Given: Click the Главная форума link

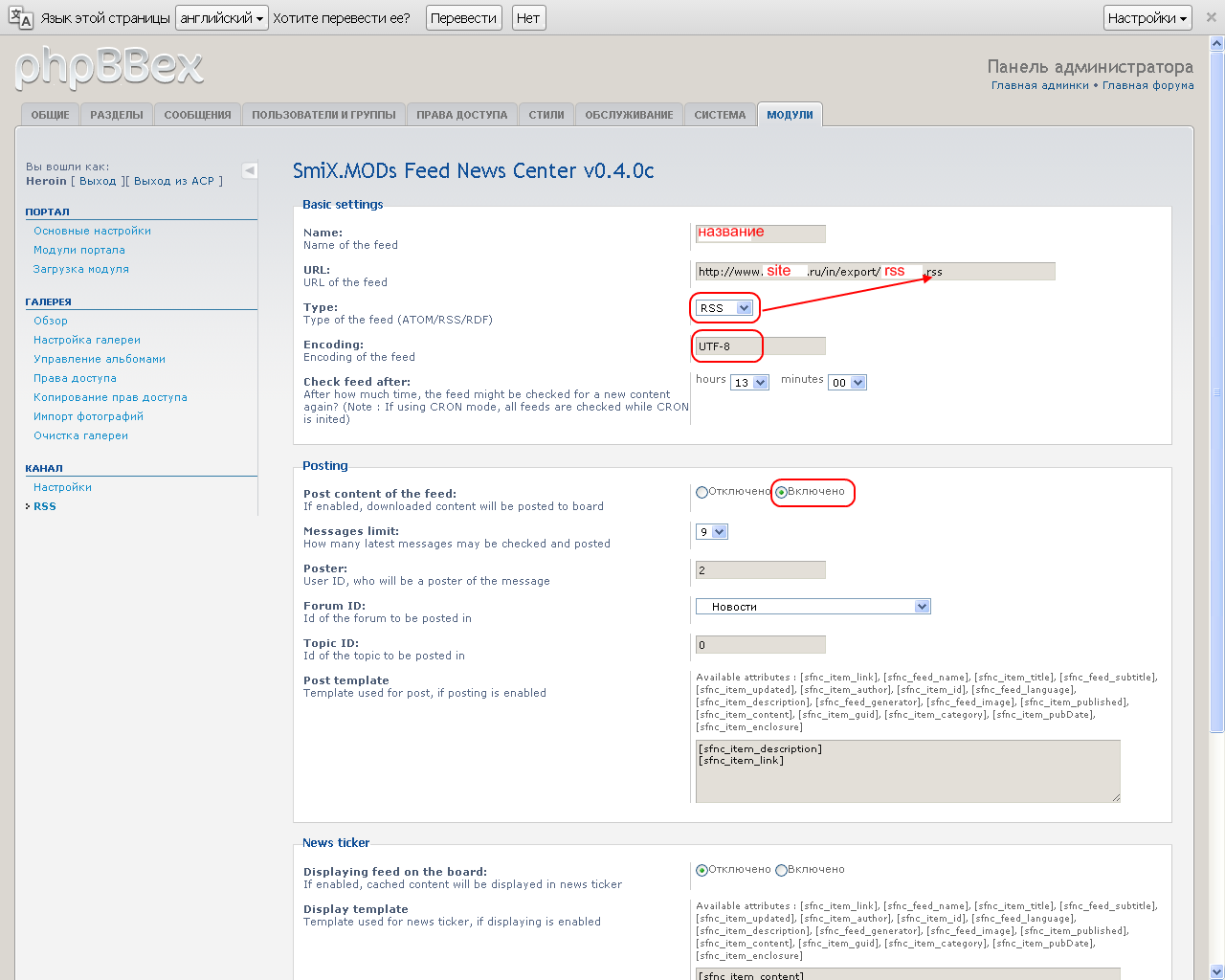Looking at the screenshot, I should click(1147, 85).
